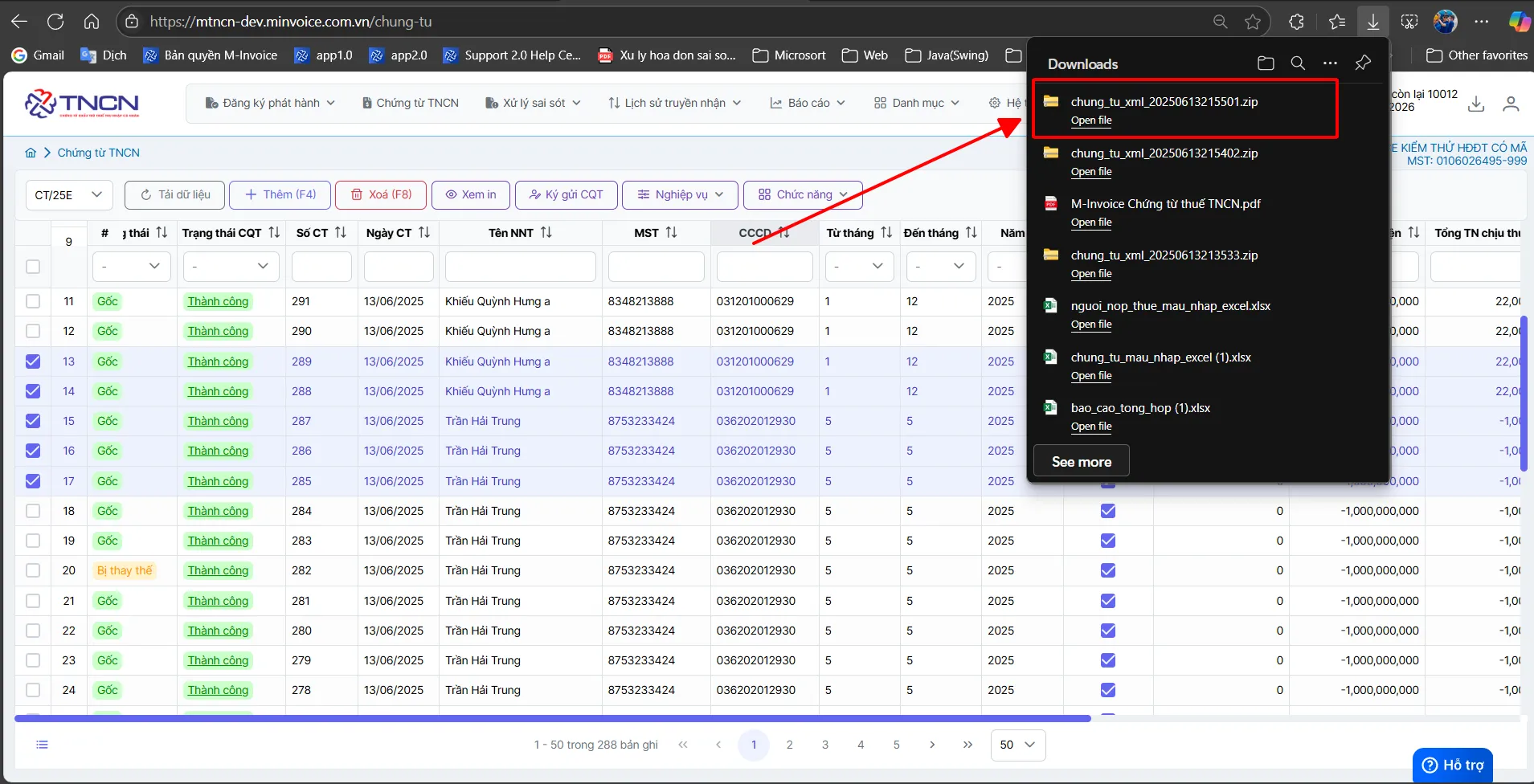Viewport: 1534px width, 784px height.
Task: Toggle the select-all header checkbox
Action: [x=33, y=267]
